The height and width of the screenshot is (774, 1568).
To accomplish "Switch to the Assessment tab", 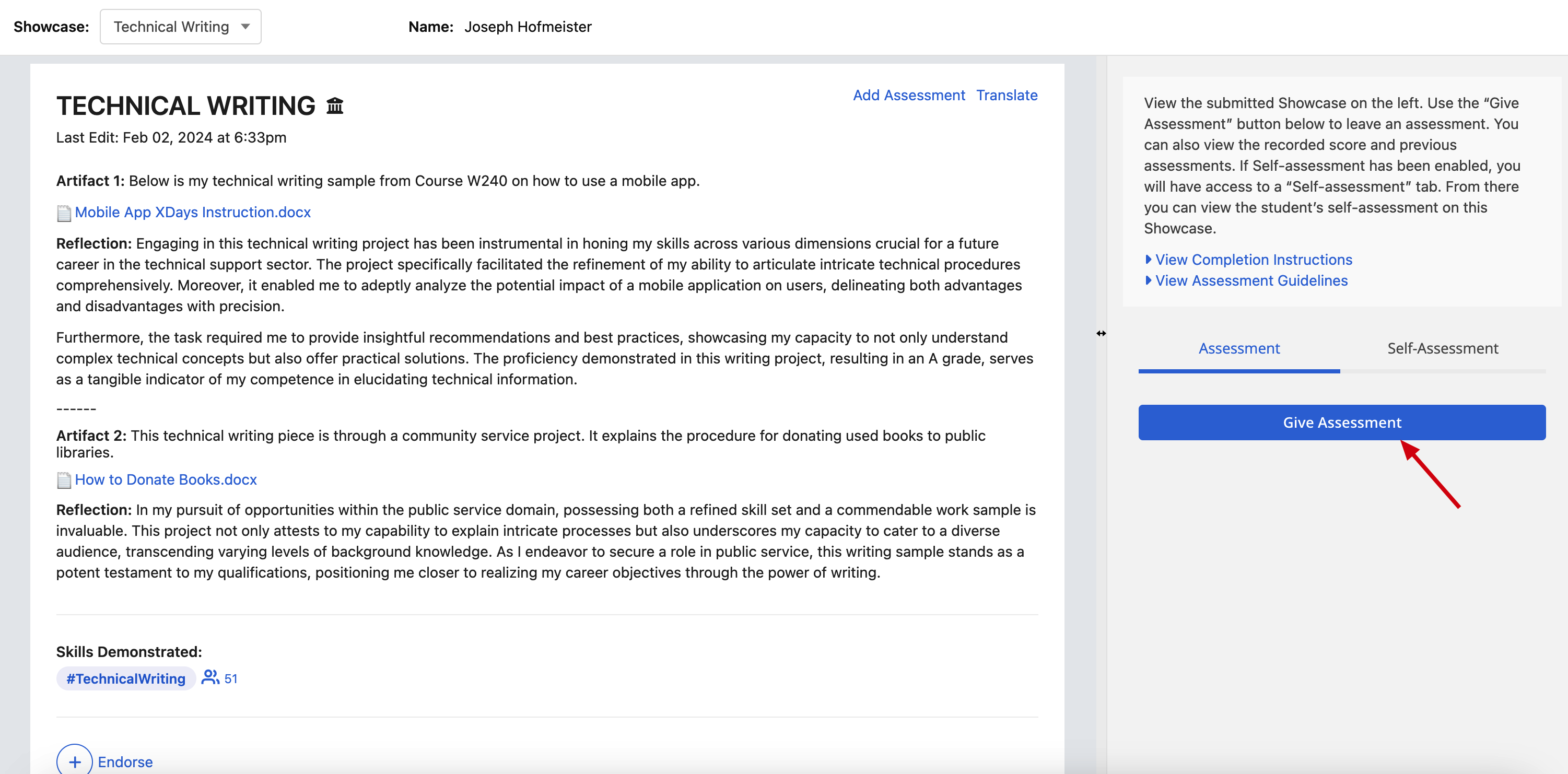I will point(1239,349).
